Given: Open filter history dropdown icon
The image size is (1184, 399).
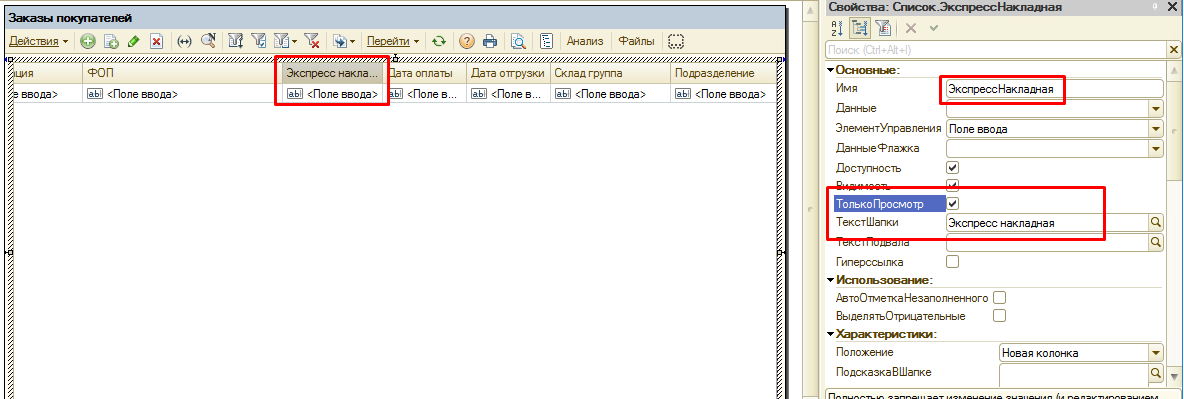Looking at the screenshot, I should 285,41.
